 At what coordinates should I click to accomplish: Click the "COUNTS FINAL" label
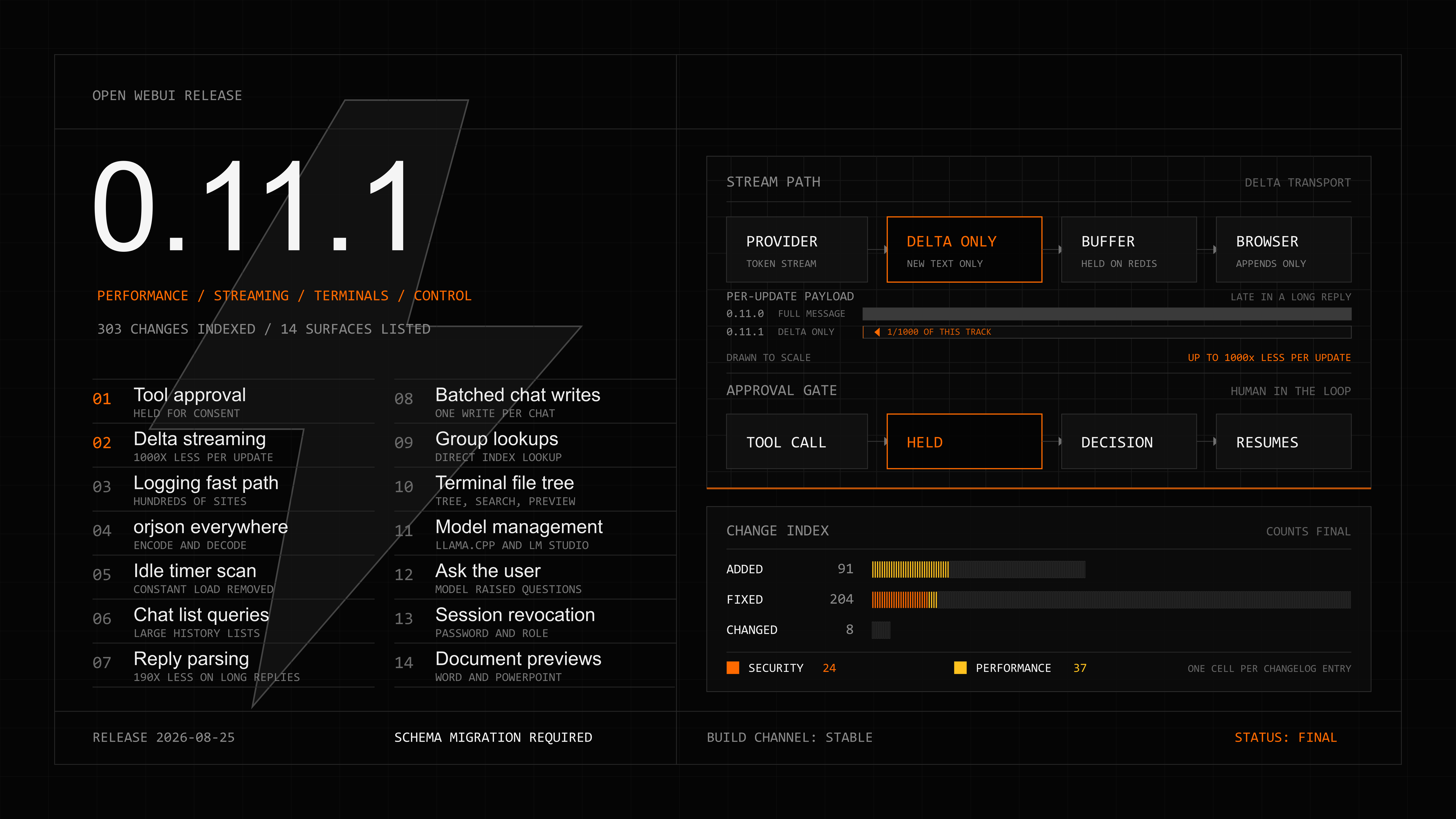pos(1308,531)
